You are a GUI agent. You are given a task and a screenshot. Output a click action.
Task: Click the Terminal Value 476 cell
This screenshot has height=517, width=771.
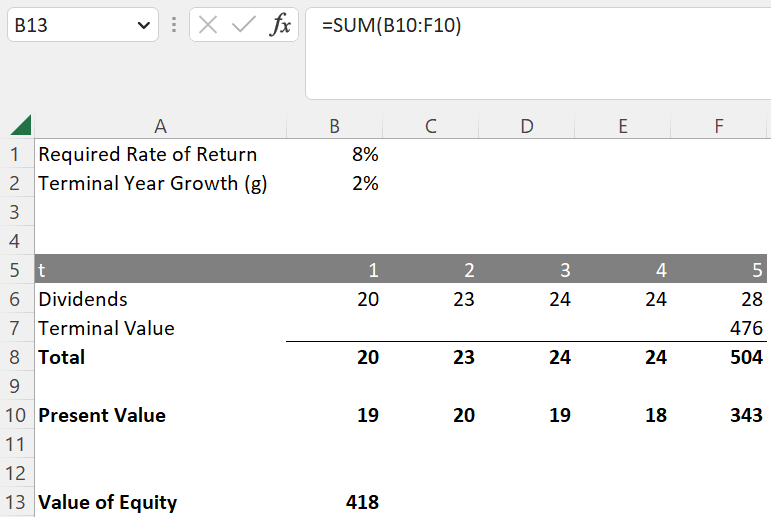coord(718,328)
